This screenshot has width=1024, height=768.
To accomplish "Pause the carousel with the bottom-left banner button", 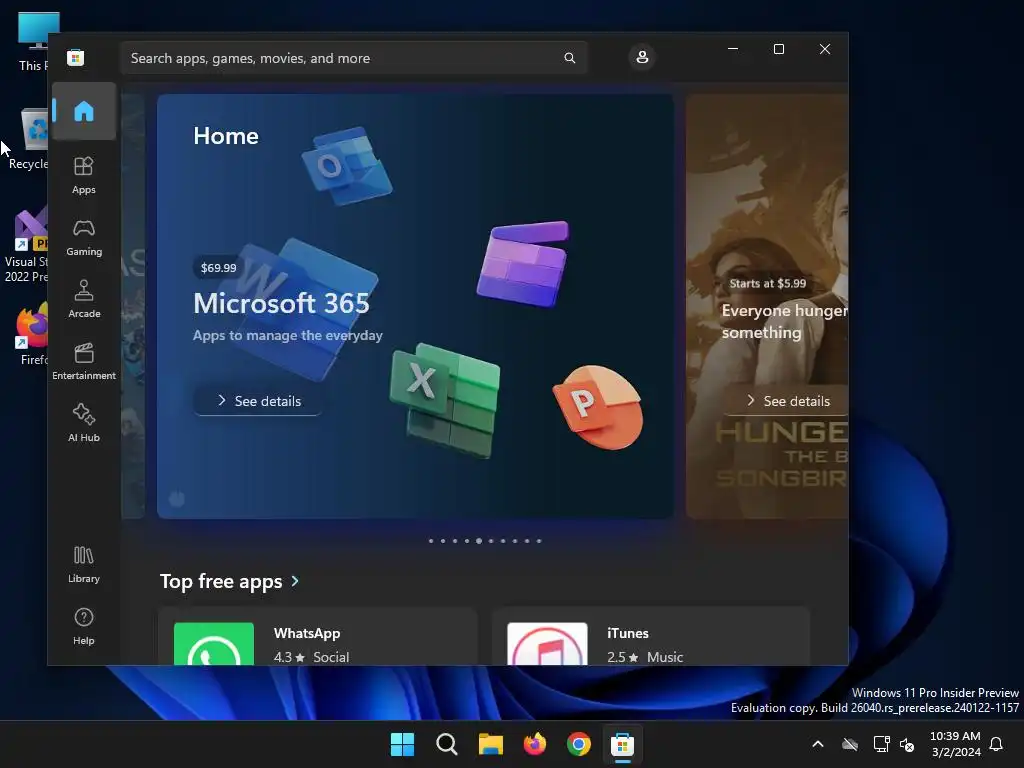I will tap(177, 499).
